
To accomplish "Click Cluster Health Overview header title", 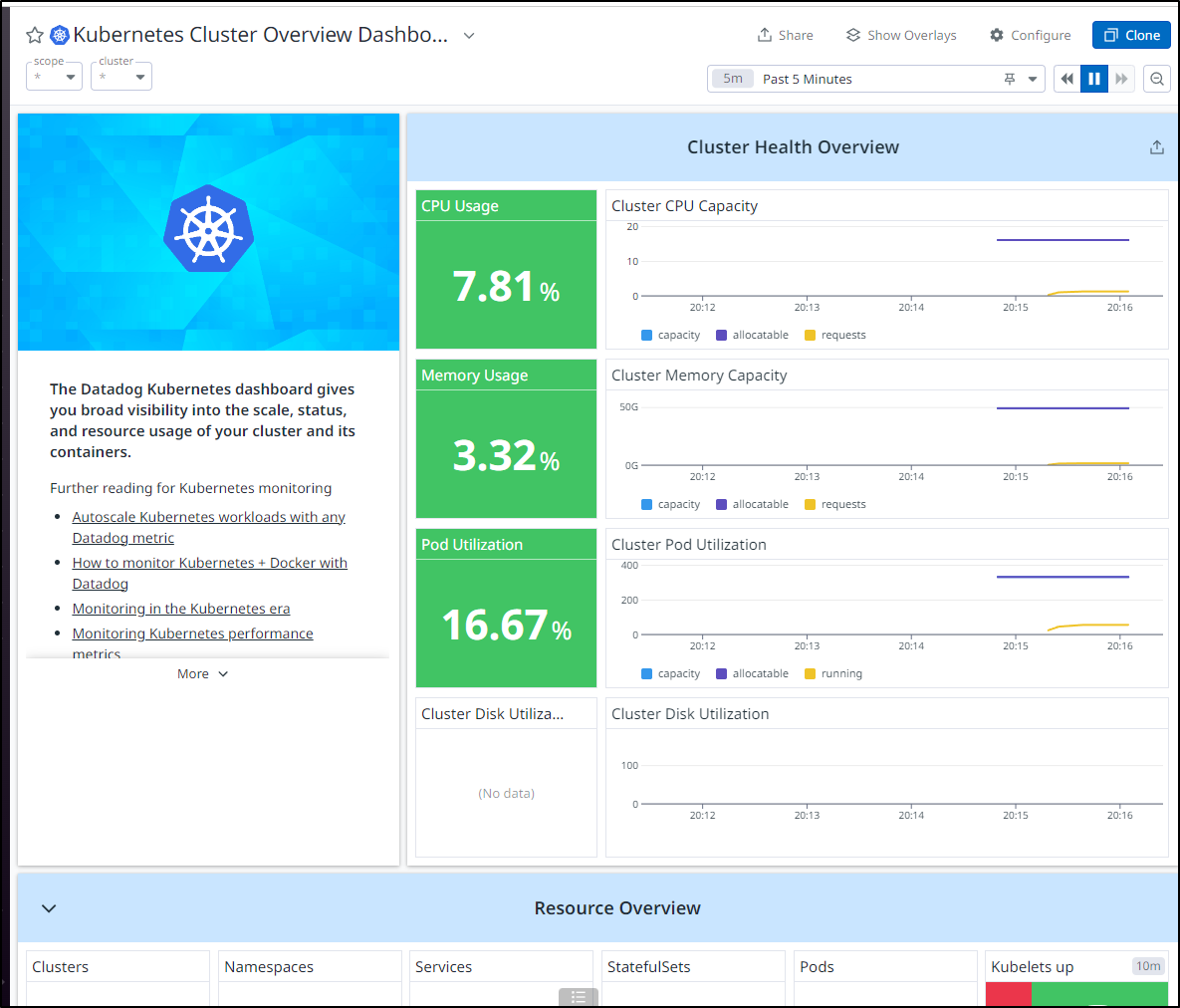I will click(793, 147).
